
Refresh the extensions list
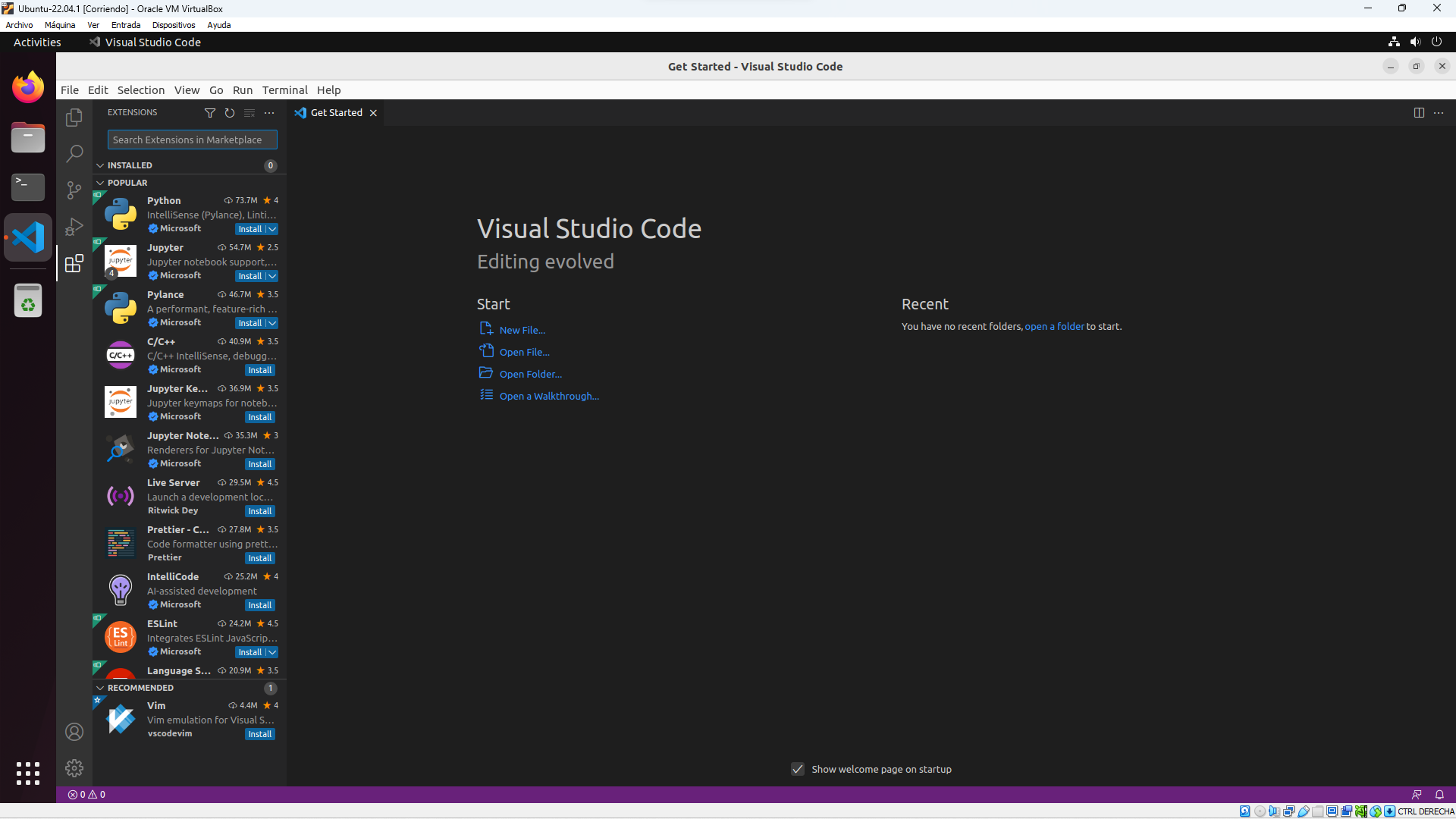click(x=230, y=113)
